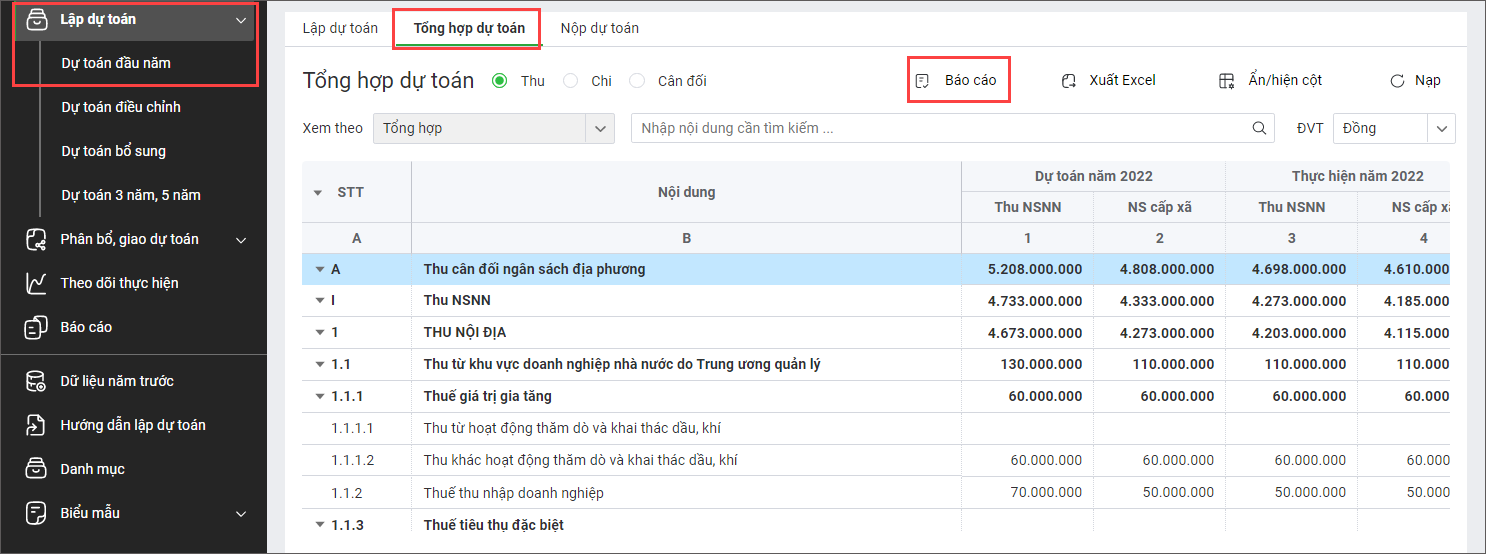Open Theo dõi thực hiện chart icon
Image resolution: width=1486 pixels, height=554 pixels.
(x=36, y=283)
